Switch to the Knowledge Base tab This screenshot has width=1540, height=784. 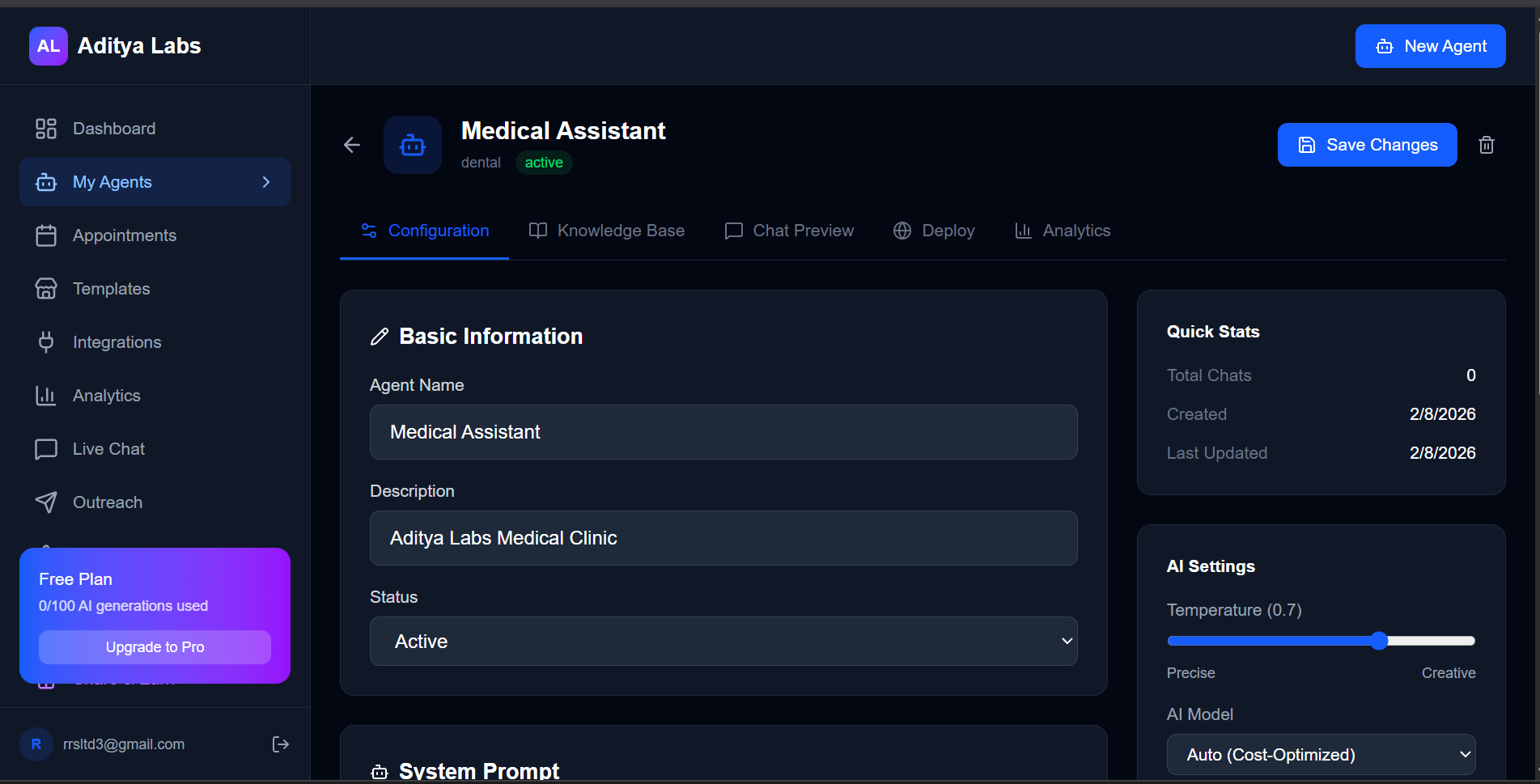(x=606, y=231)
